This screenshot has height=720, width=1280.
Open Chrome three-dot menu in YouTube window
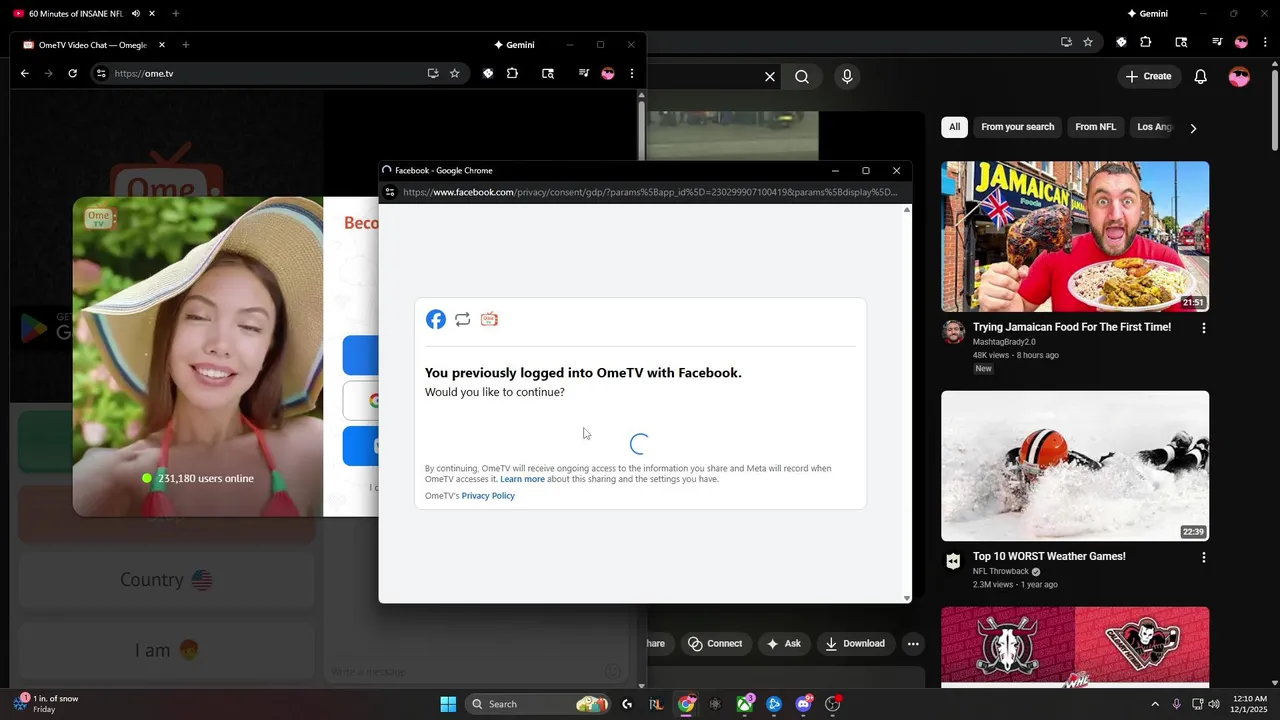pyautogui.click(x=1263, y=42)
